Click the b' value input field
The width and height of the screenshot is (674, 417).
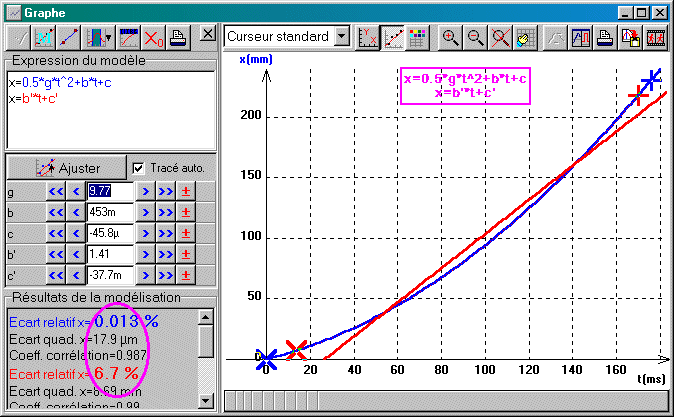point(109,254)
